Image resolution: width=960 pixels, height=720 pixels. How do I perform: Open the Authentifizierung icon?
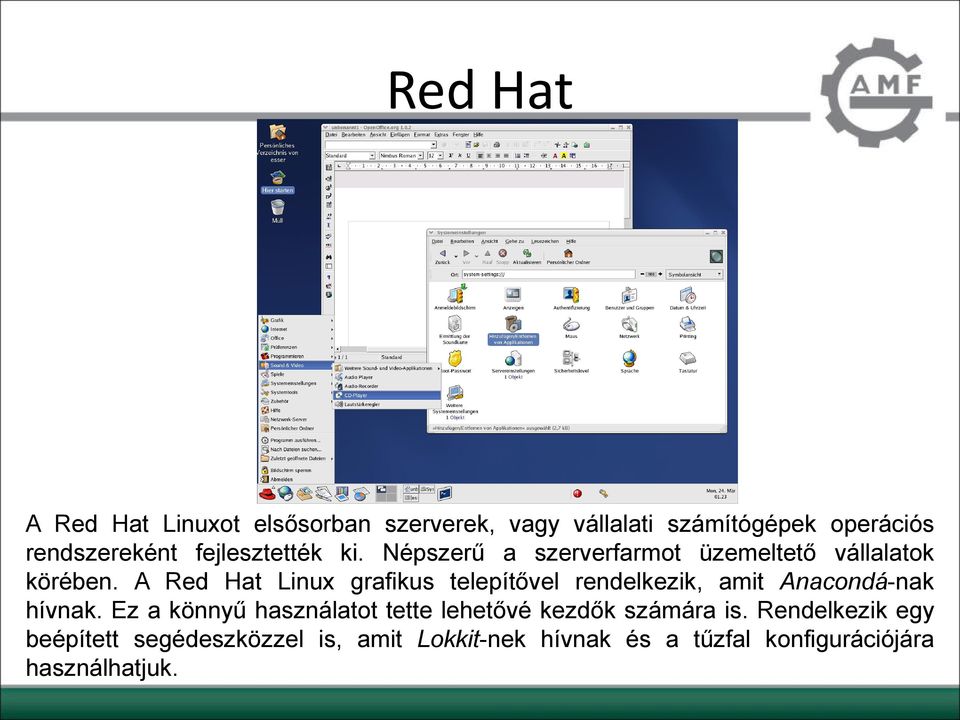571,295
